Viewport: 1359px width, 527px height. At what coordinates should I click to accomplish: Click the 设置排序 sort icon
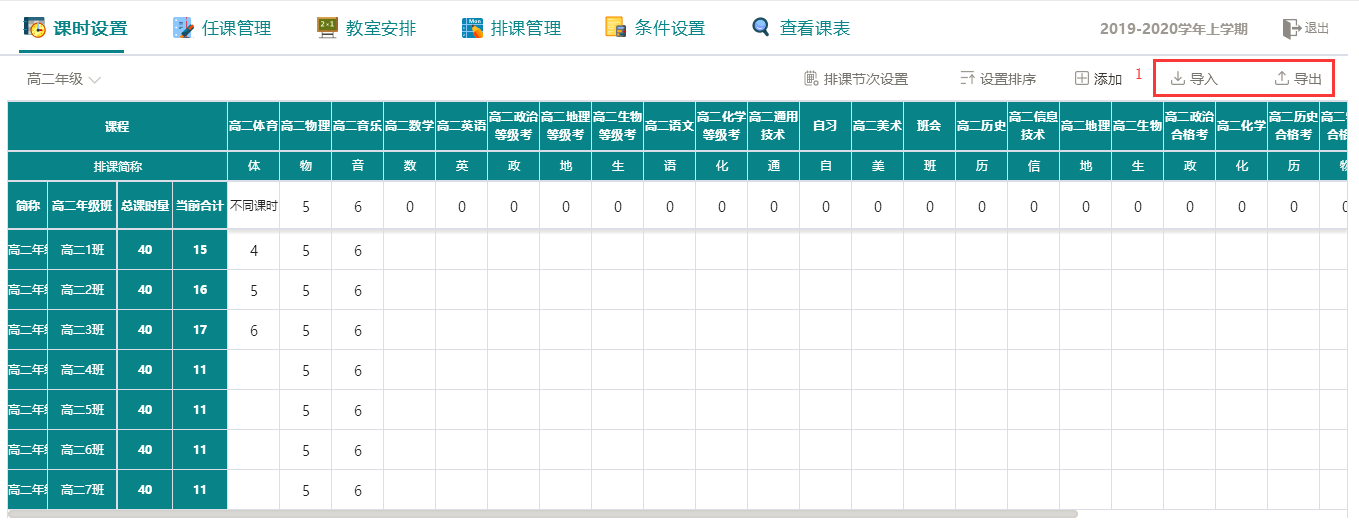tap(967, 78)
